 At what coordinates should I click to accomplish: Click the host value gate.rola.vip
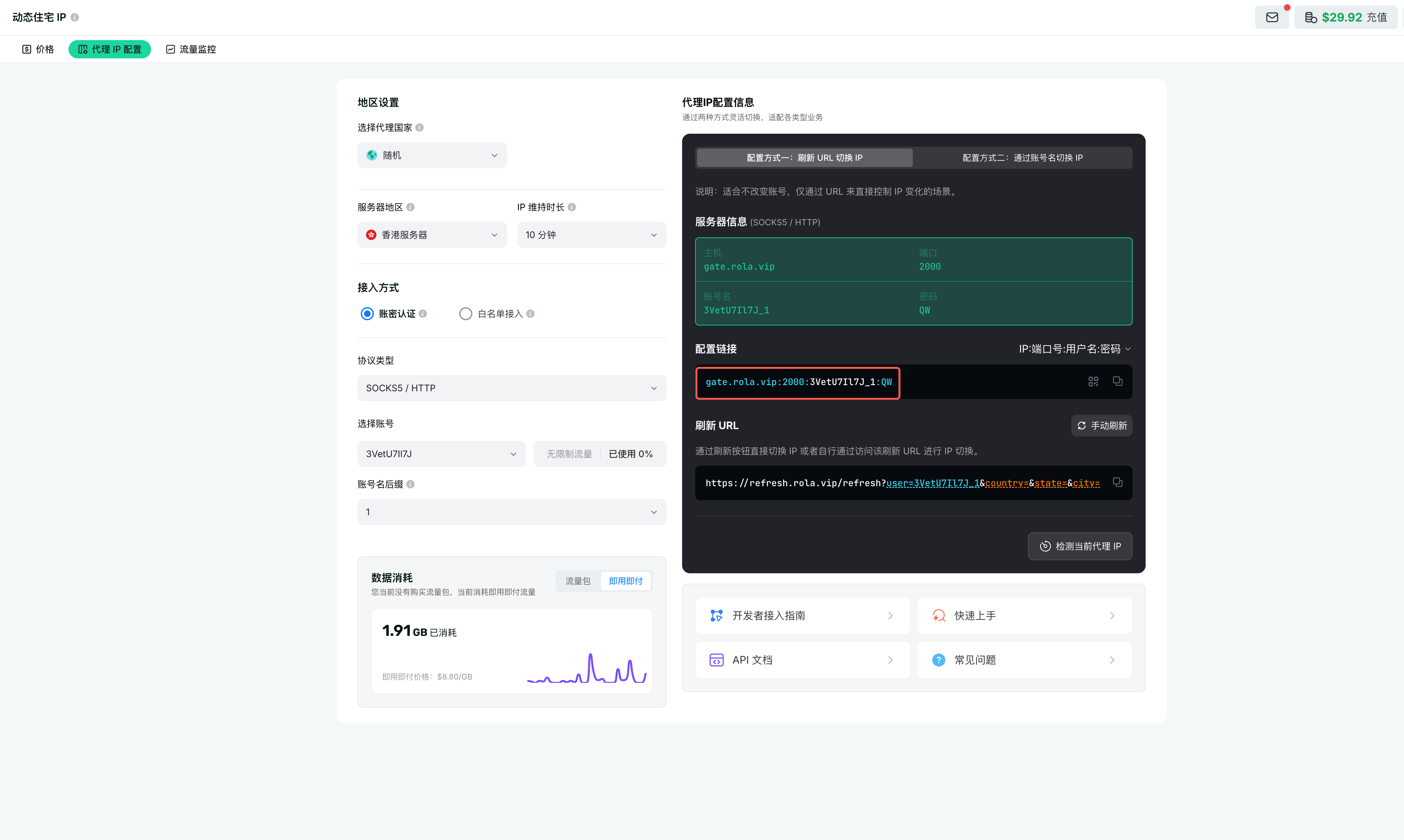[x=739, y=267]
